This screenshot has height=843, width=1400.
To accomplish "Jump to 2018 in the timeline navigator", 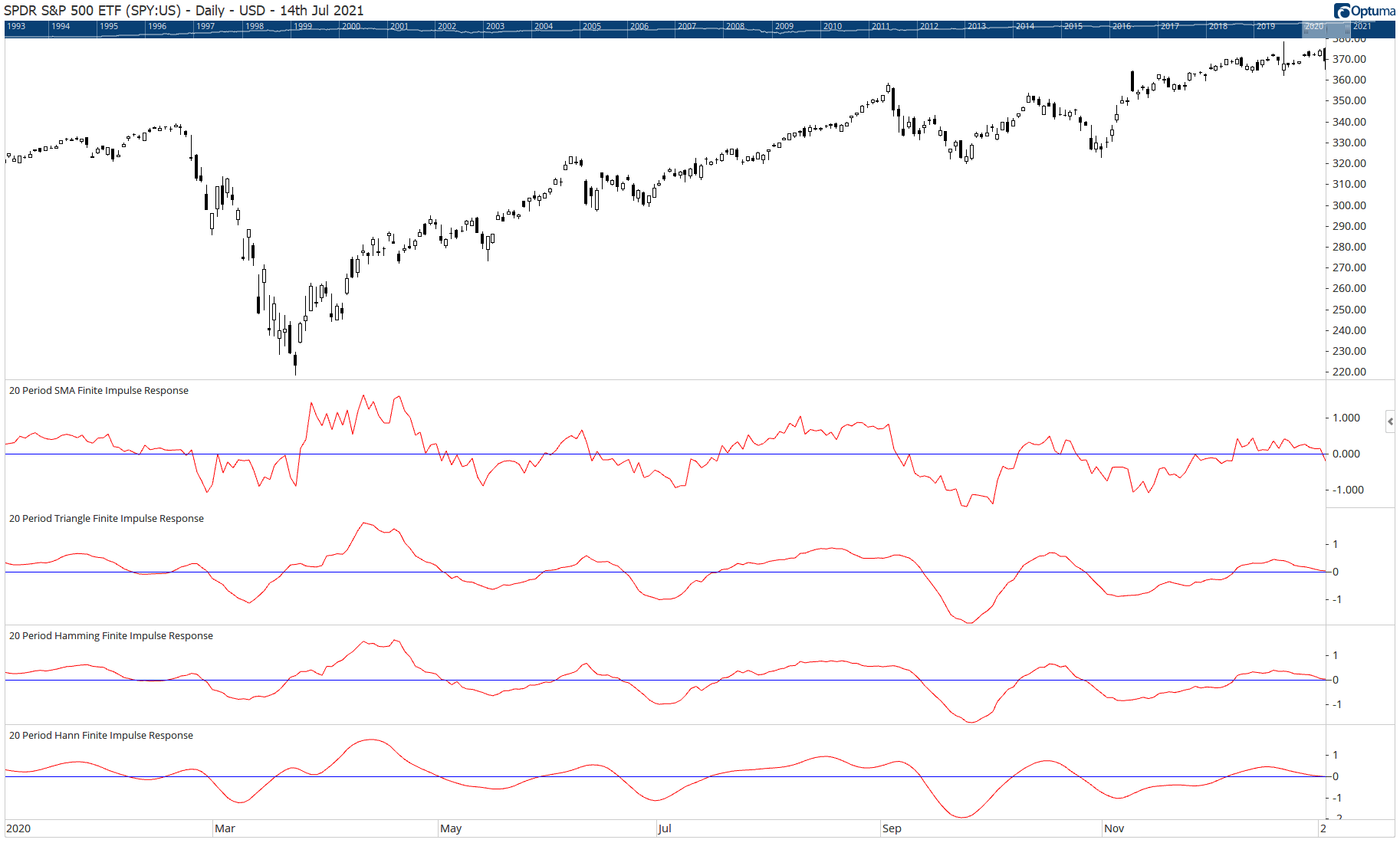I will pos(1218,26).
